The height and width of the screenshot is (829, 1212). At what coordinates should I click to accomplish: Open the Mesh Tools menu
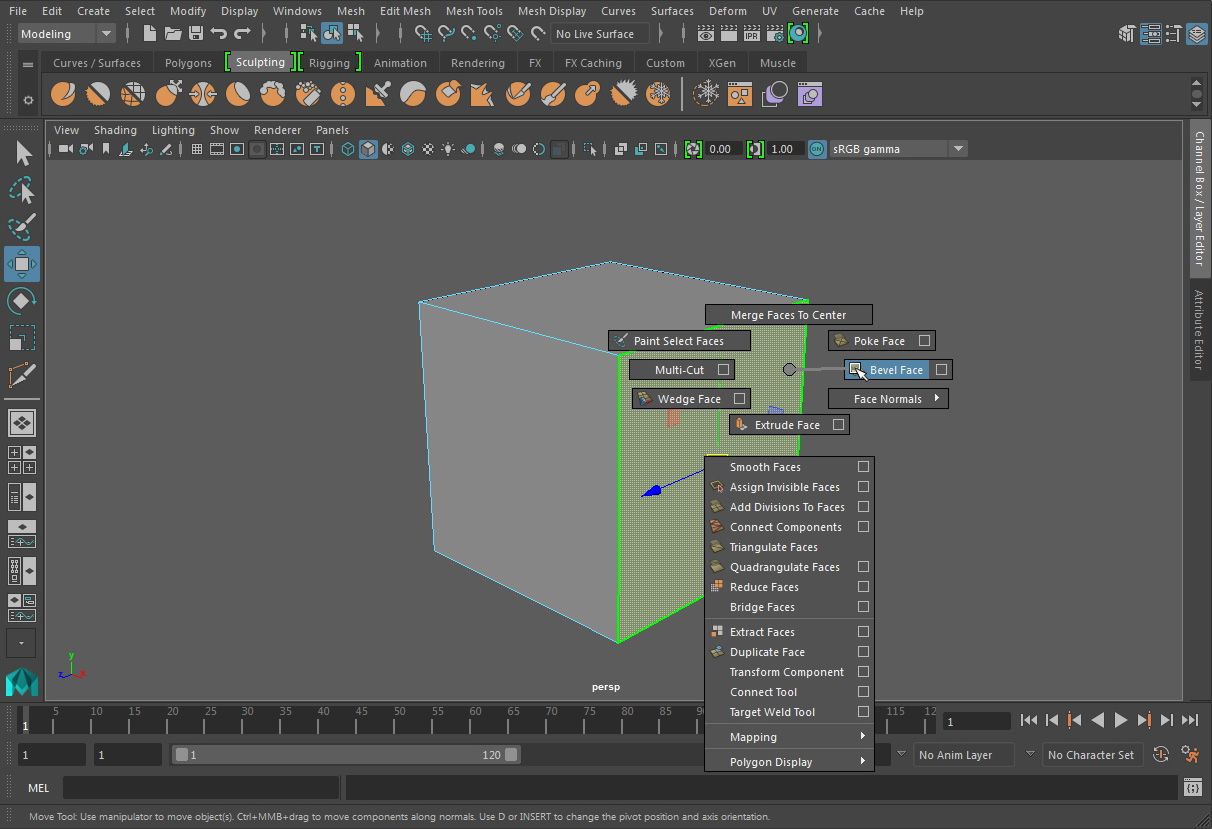pos(474,11)
